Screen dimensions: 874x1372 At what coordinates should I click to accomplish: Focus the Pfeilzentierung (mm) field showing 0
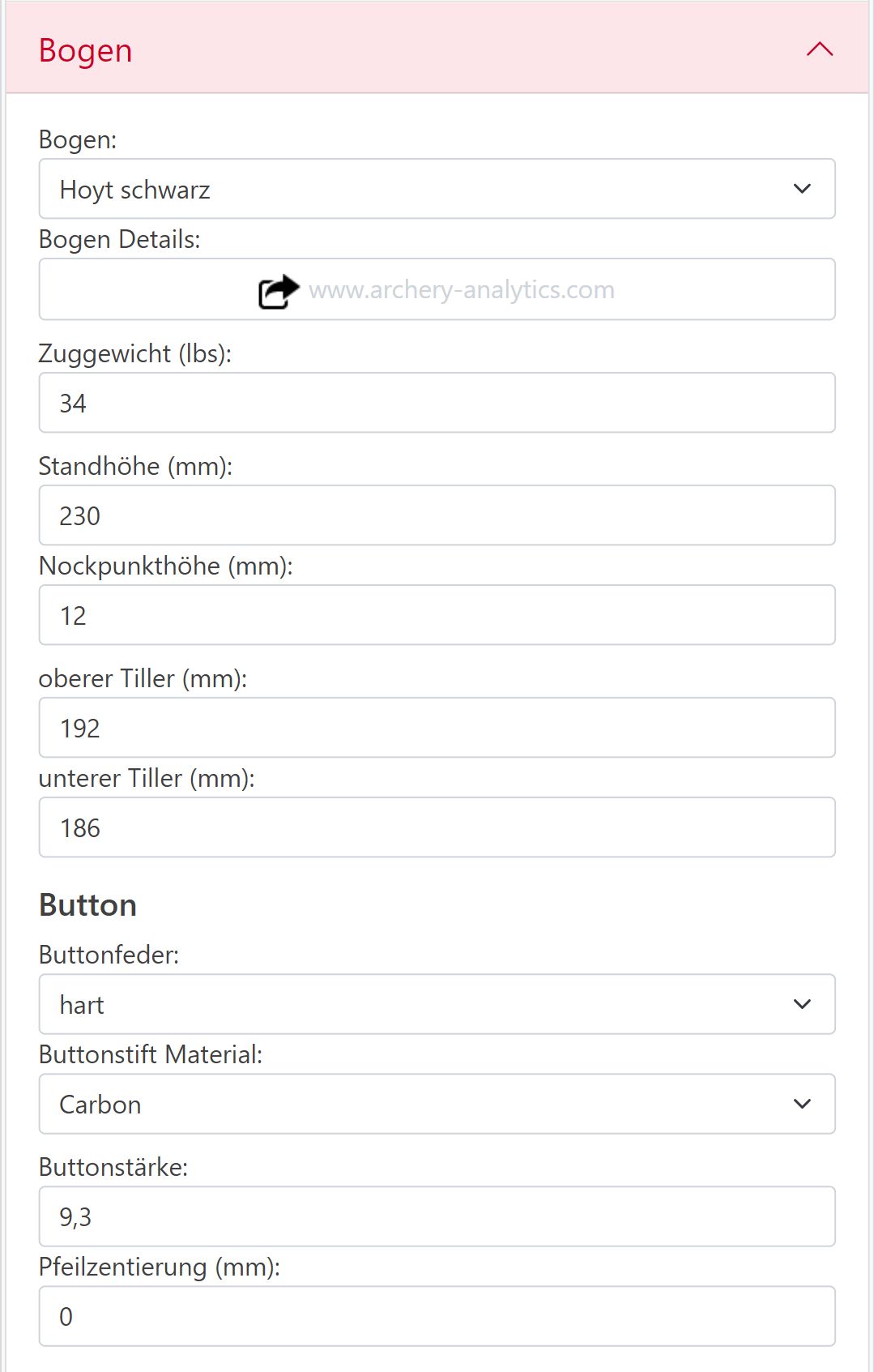437,1316
